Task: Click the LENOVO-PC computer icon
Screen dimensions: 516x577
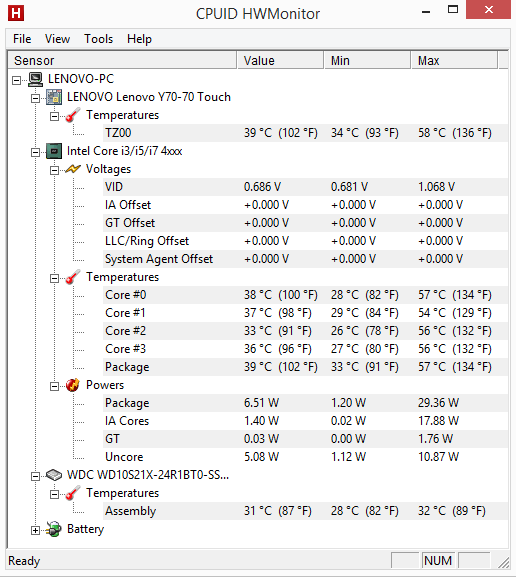Action: pyautogui.click(x=36, y=79)
